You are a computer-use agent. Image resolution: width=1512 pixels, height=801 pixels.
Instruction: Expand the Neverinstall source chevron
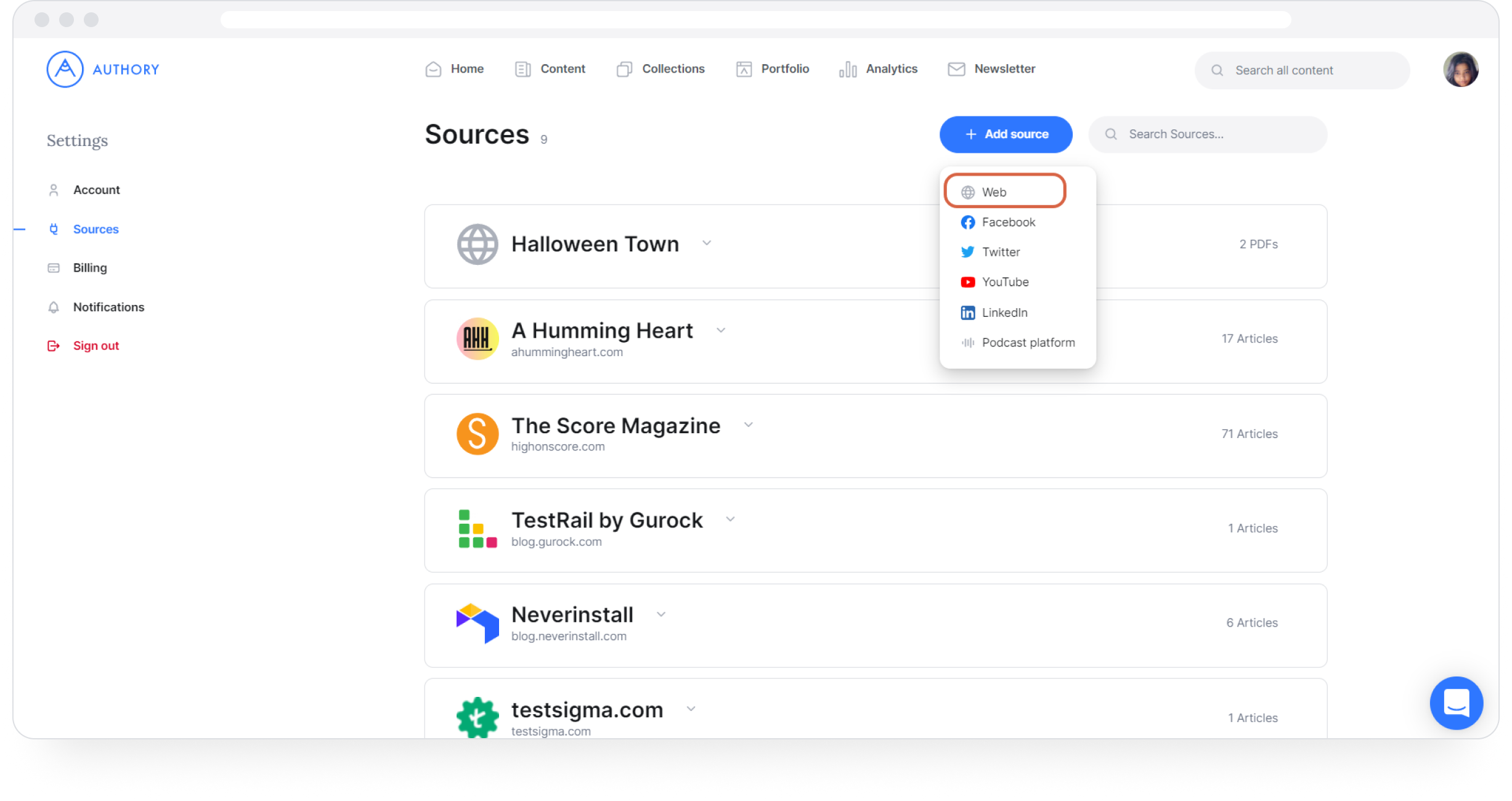tap(661, 614)
